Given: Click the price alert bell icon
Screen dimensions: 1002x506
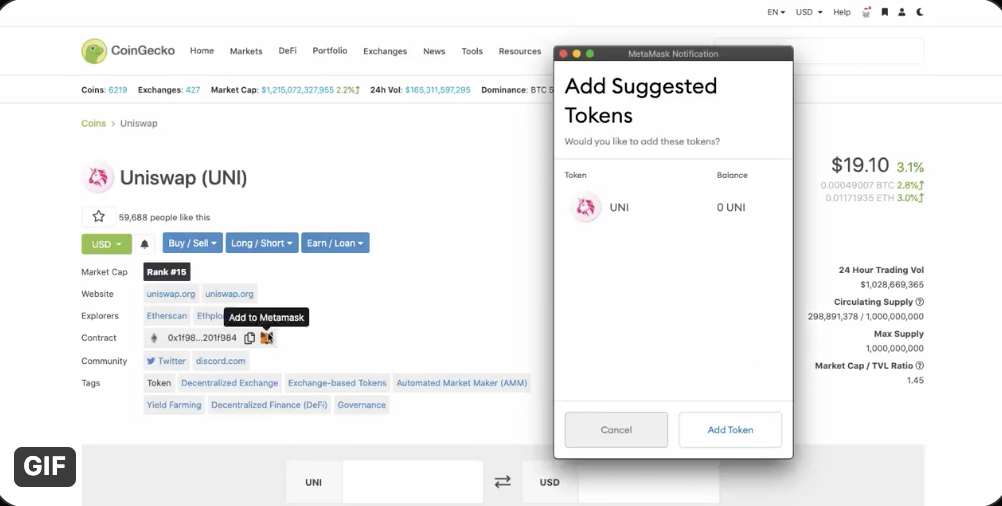Looking at the screenshot, I should pos(144,244).
